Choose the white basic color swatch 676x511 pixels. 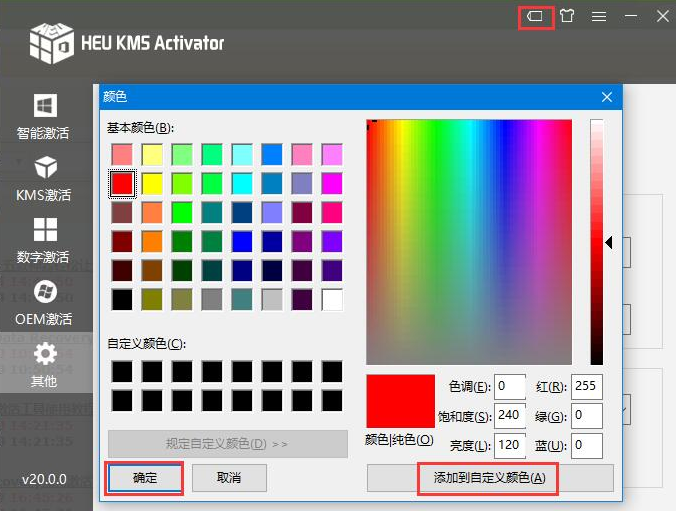pyautogui.click(x=332, y=299)
